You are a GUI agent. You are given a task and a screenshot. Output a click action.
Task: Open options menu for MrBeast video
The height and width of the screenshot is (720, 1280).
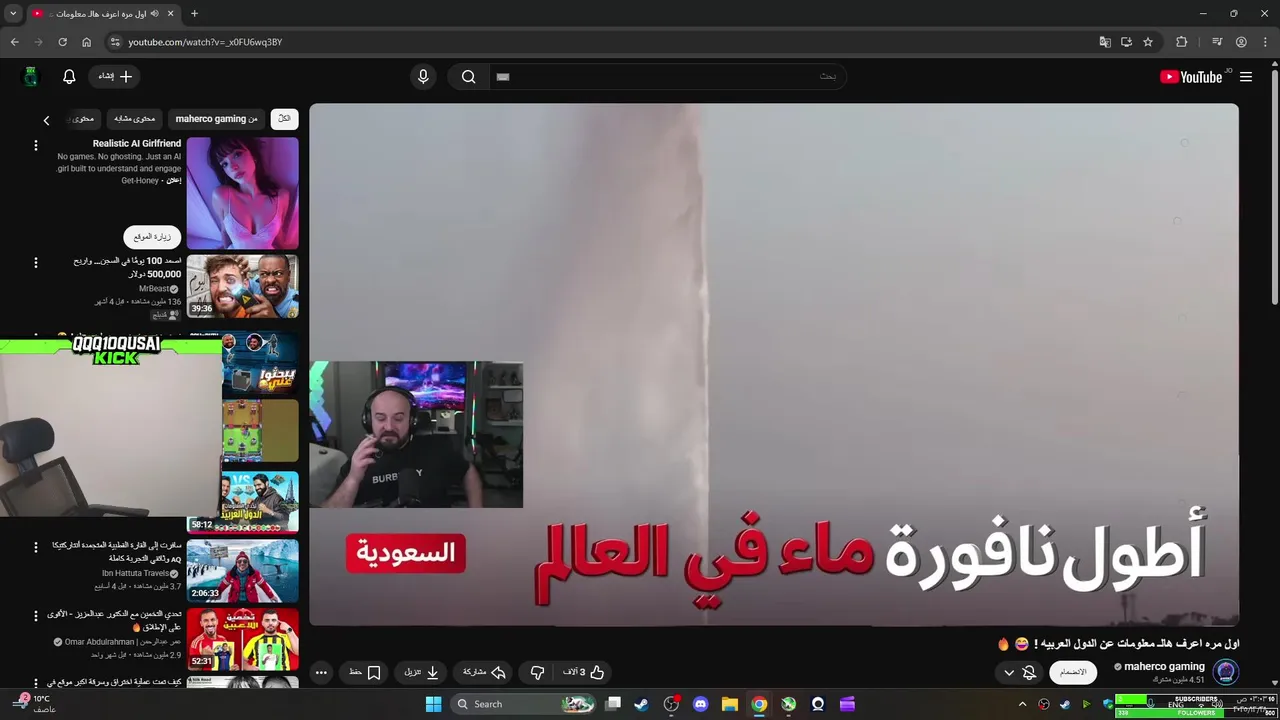pos(36,263)
